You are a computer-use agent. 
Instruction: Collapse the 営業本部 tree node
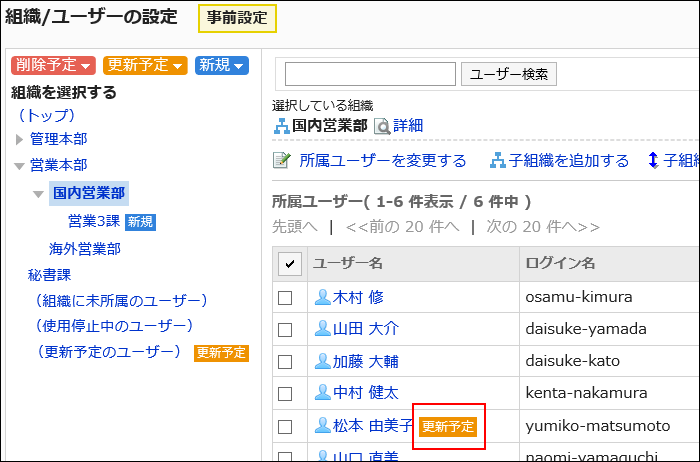pyautogui.click(x=19, y=166)
